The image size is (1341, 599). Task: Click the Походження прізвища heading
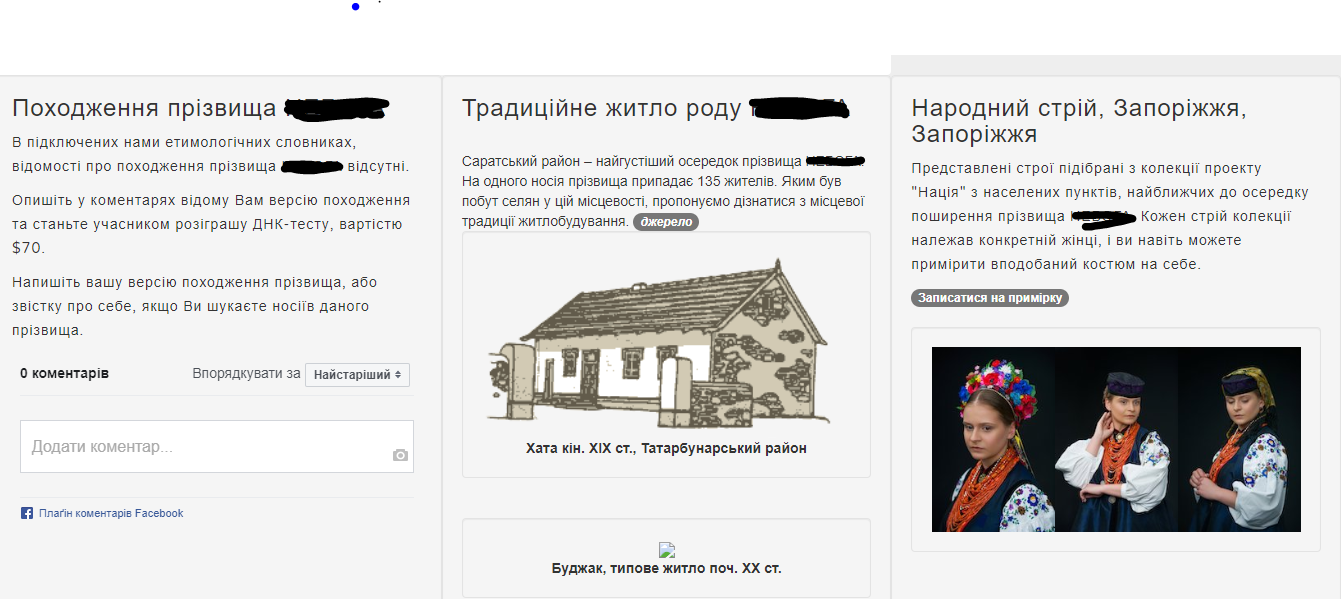point(144,108)
